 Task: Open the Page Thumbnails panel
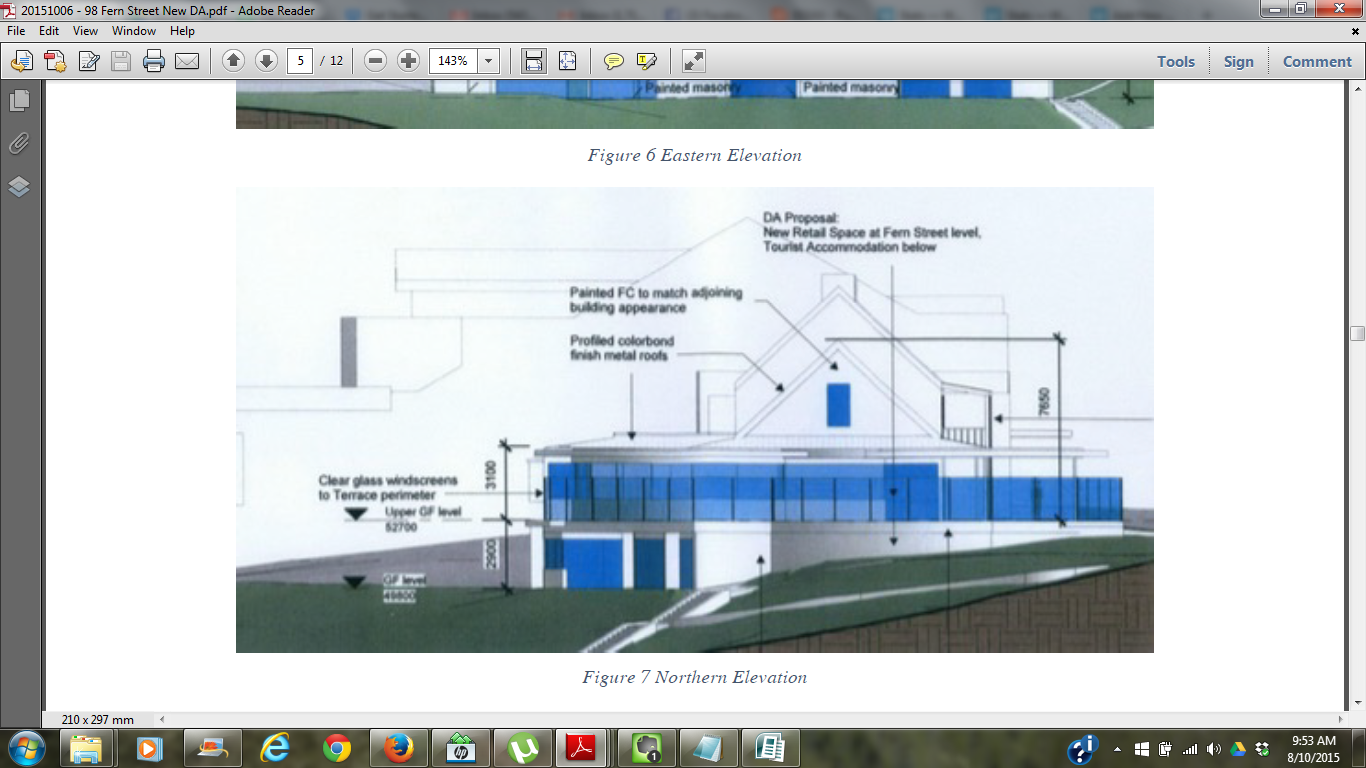pyautogui.click(x=19, y=100)
